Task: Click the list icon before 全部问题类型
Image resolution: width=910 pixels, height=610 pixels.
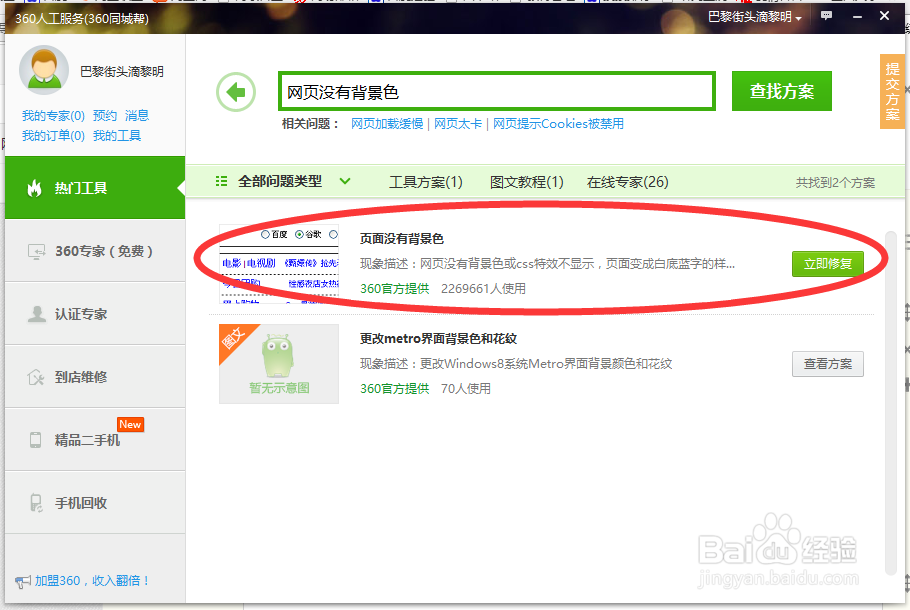Action: tap(221, 182)
